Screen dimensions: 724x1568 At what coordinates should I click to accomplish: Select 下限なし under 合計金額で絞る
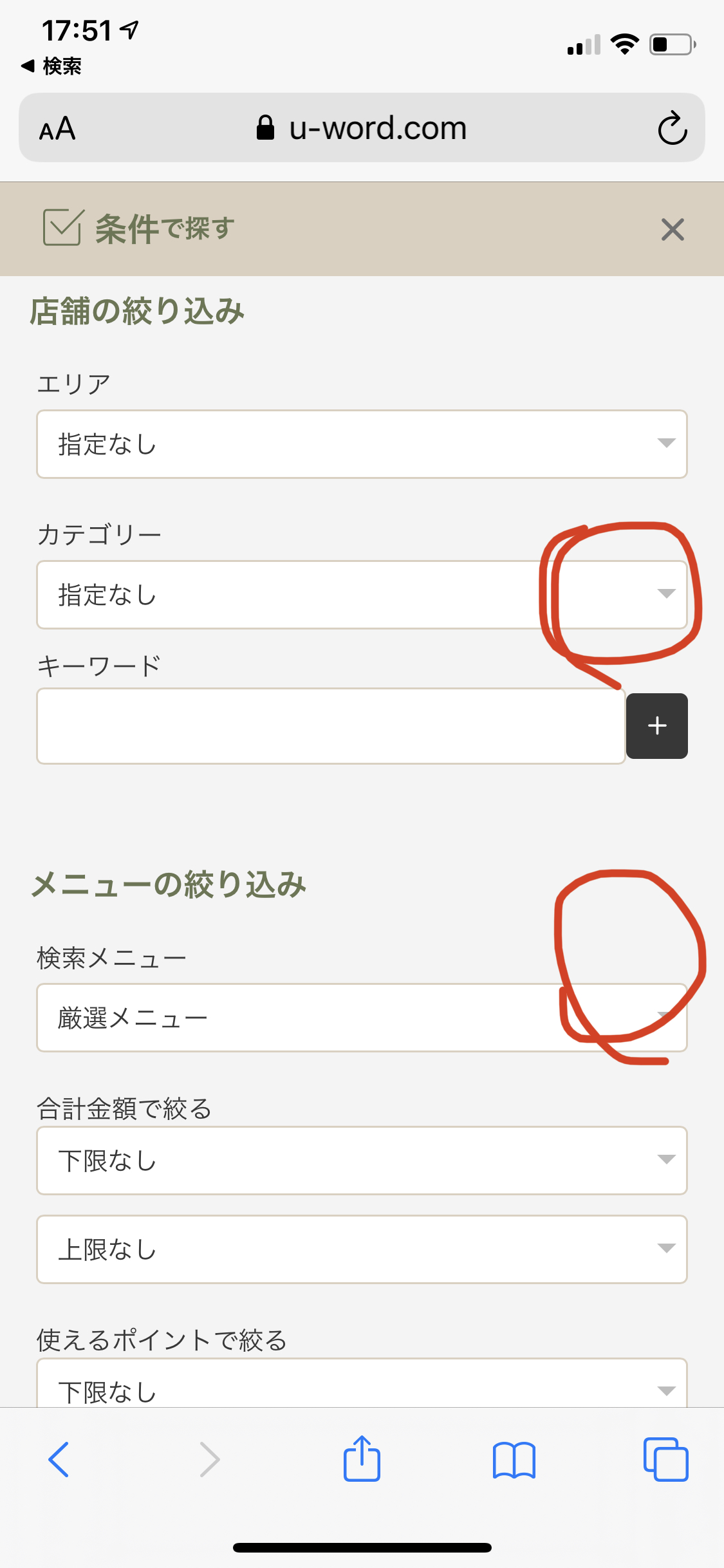(x=362, y=1161)
